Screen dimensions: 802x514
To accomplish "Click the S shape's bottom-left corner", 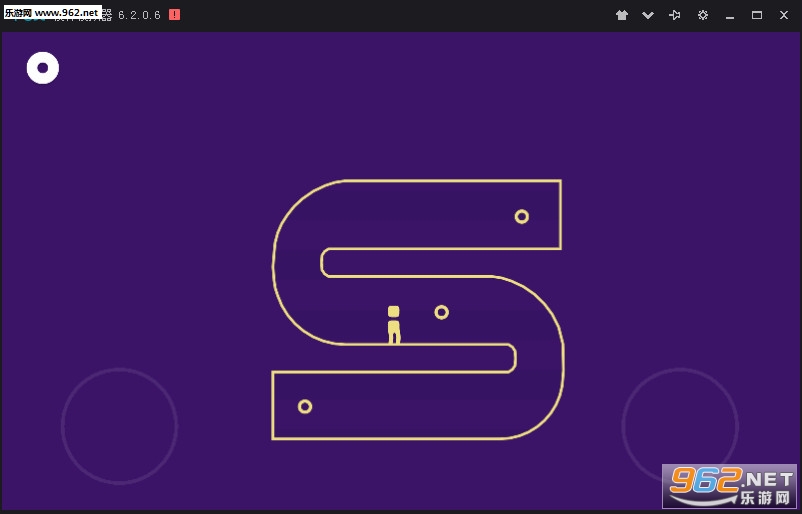I will point(273,438).
